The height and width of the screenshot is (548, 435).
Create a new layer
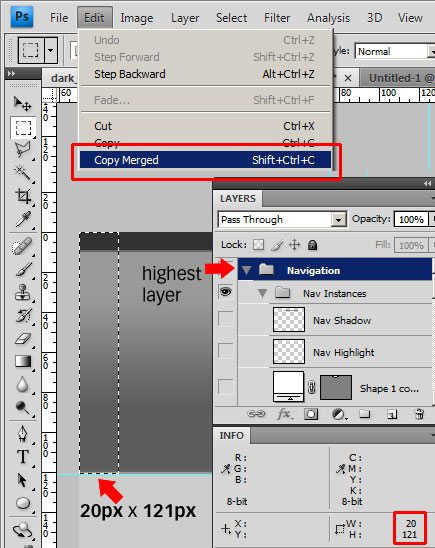click(x=392, y=414)
